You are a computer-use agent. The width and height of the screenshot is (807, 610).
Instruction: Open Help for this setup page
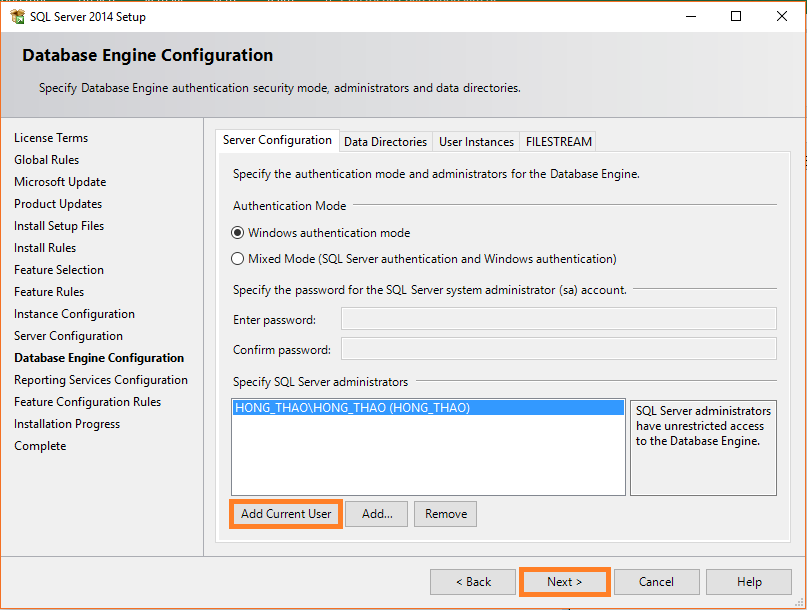pyautogui.click(x=749, y=582)
